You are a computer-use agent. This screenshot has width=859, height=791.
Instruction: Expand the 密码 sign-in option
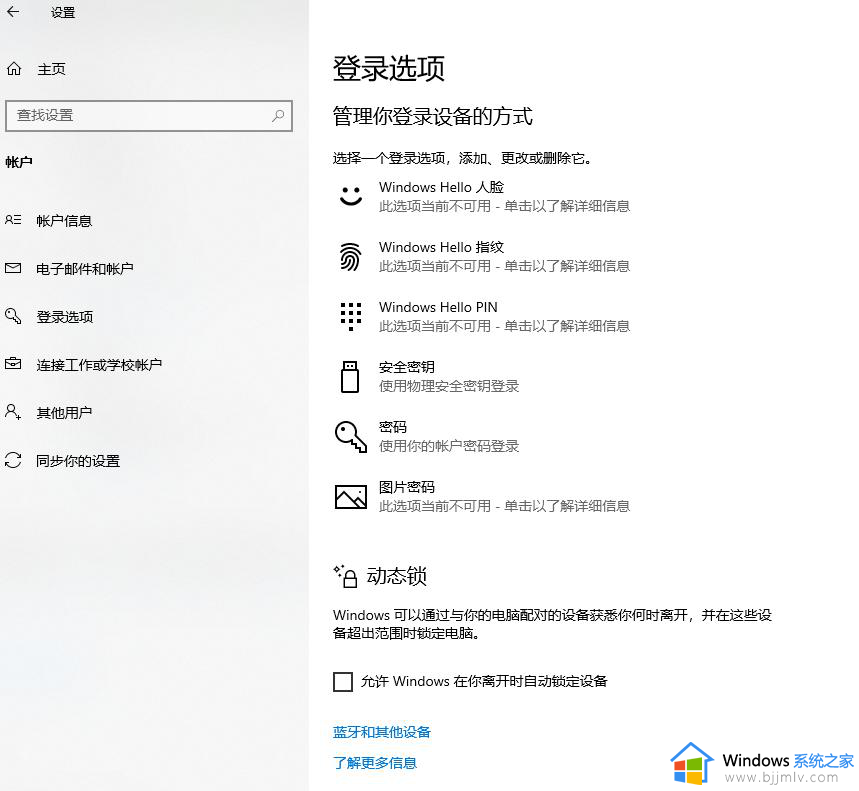[427, 436]
